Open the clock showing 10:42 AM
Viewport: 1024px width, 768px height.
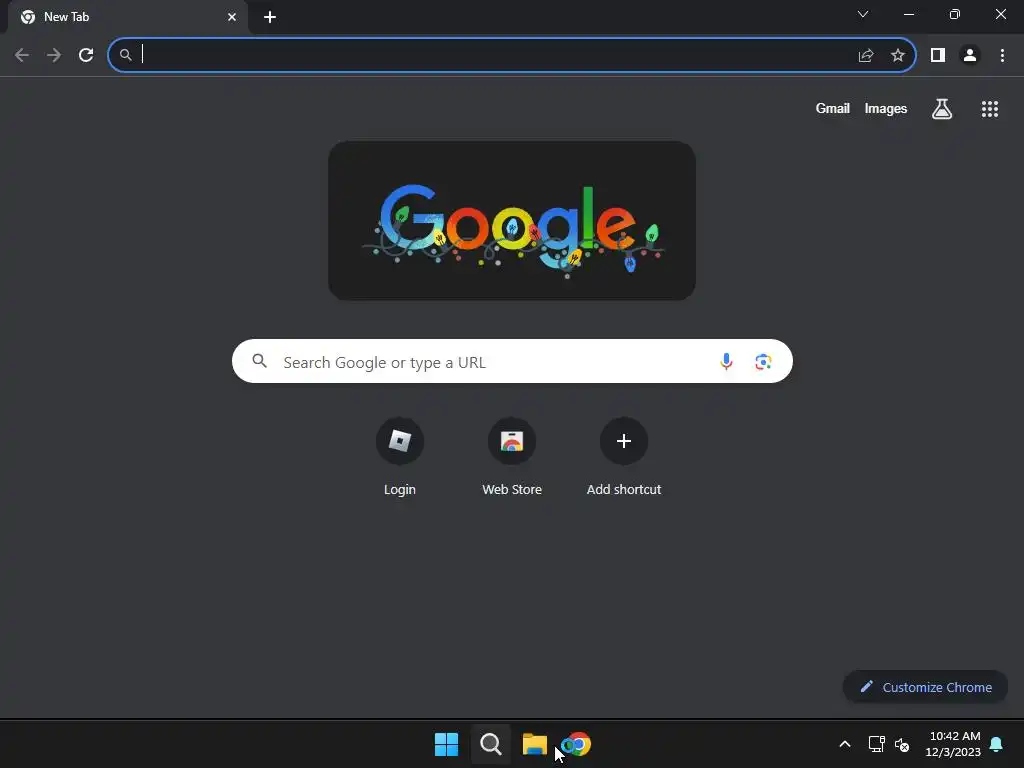953,744
